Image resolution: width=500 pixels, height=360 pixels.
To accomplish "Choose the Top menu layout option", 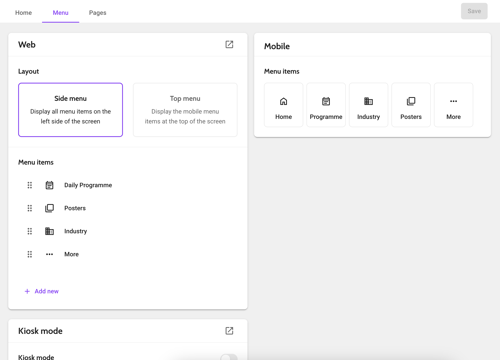I will tap(185, 110).
